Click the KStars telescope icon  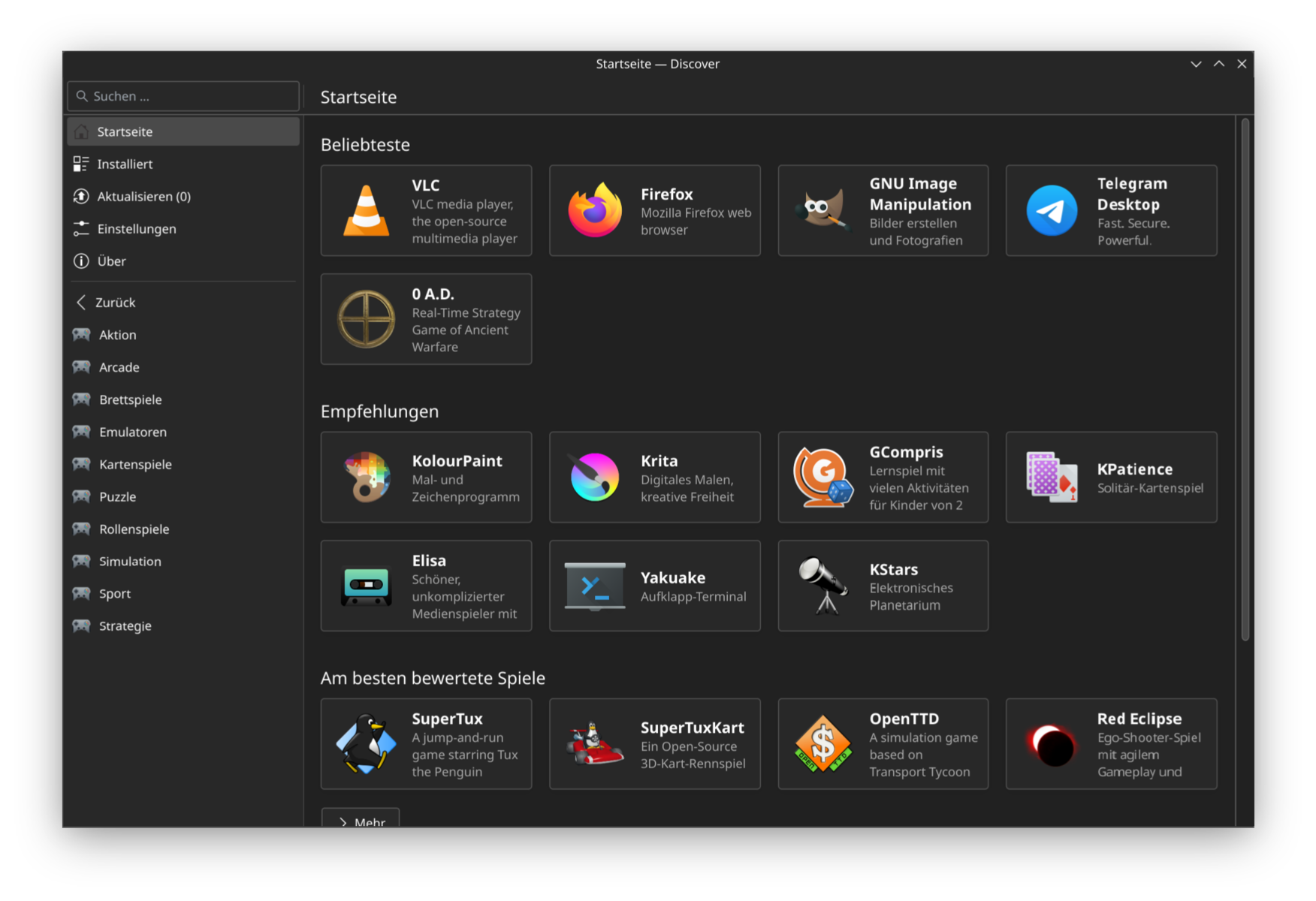point(823,586)
